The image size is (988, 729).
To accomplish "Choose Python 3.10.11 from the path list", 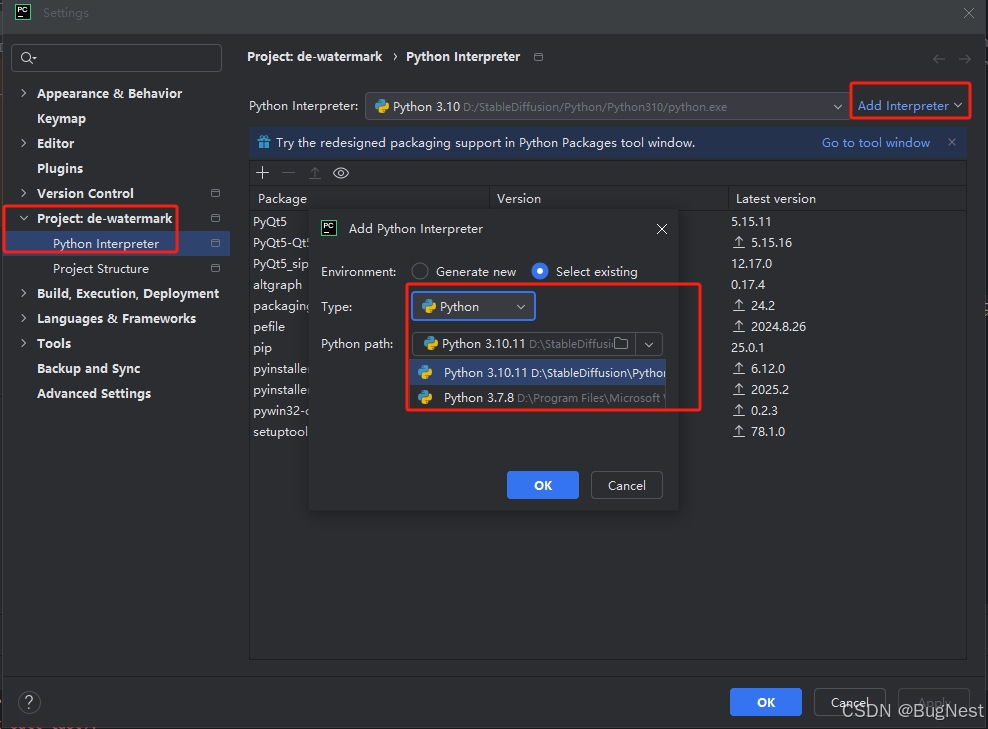I will coord(538,372).
